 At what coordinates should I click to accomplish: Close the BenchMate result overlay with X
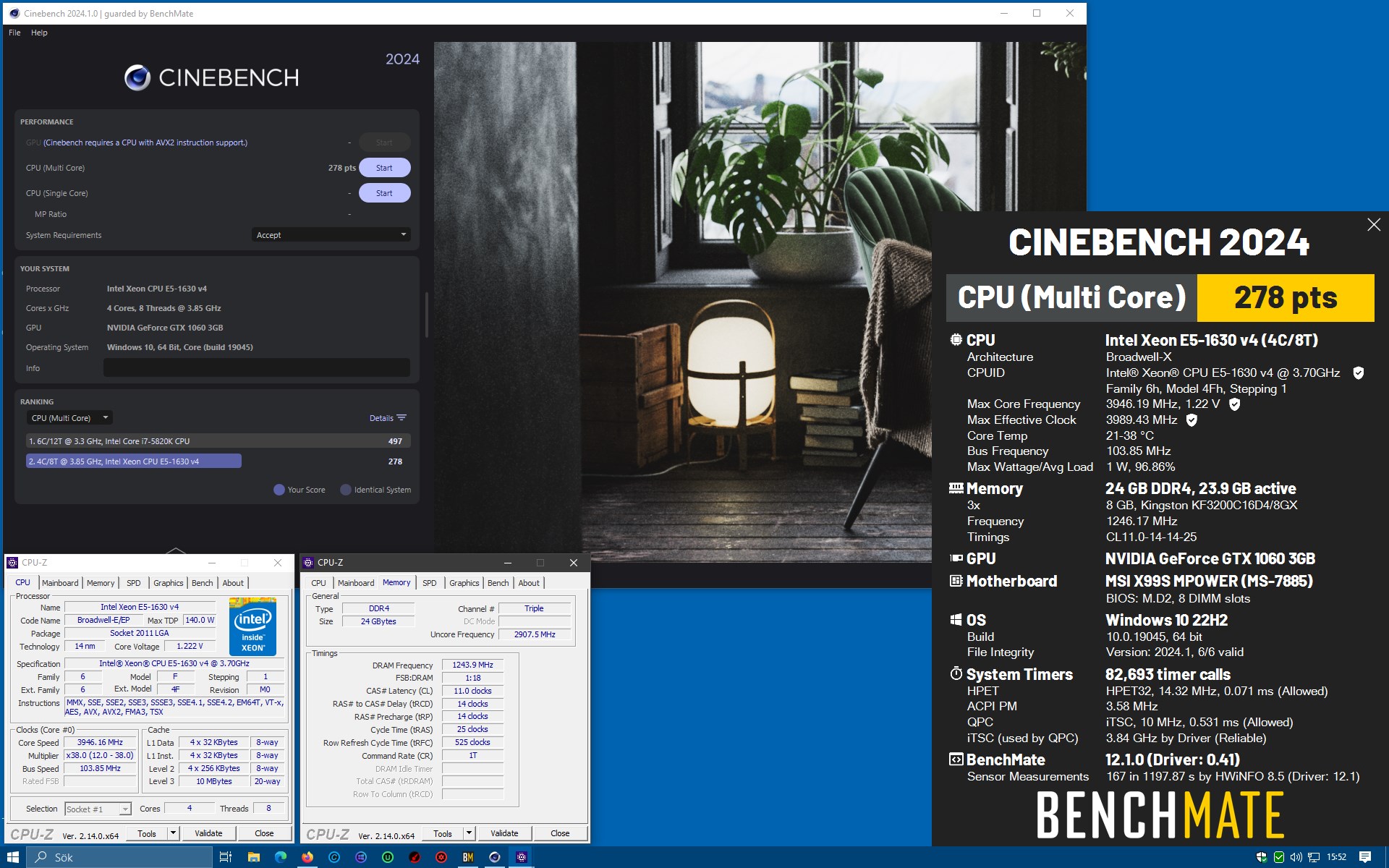(1374, 225)
